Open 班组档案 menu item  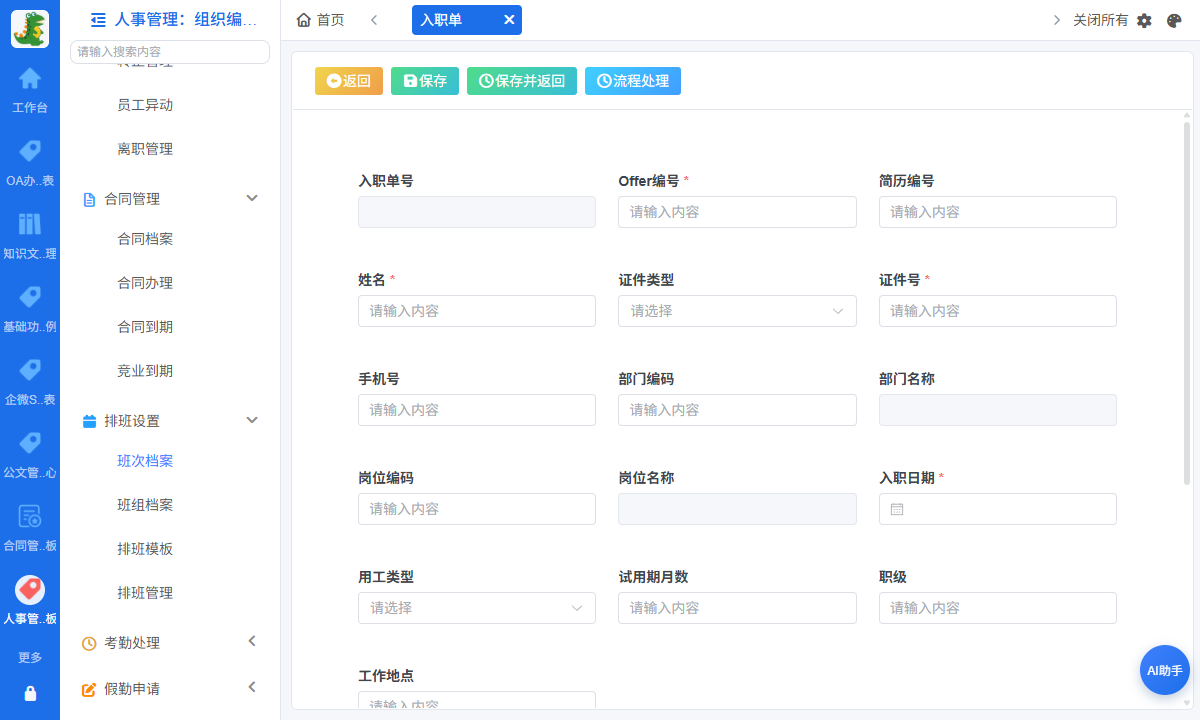[145, 505]
